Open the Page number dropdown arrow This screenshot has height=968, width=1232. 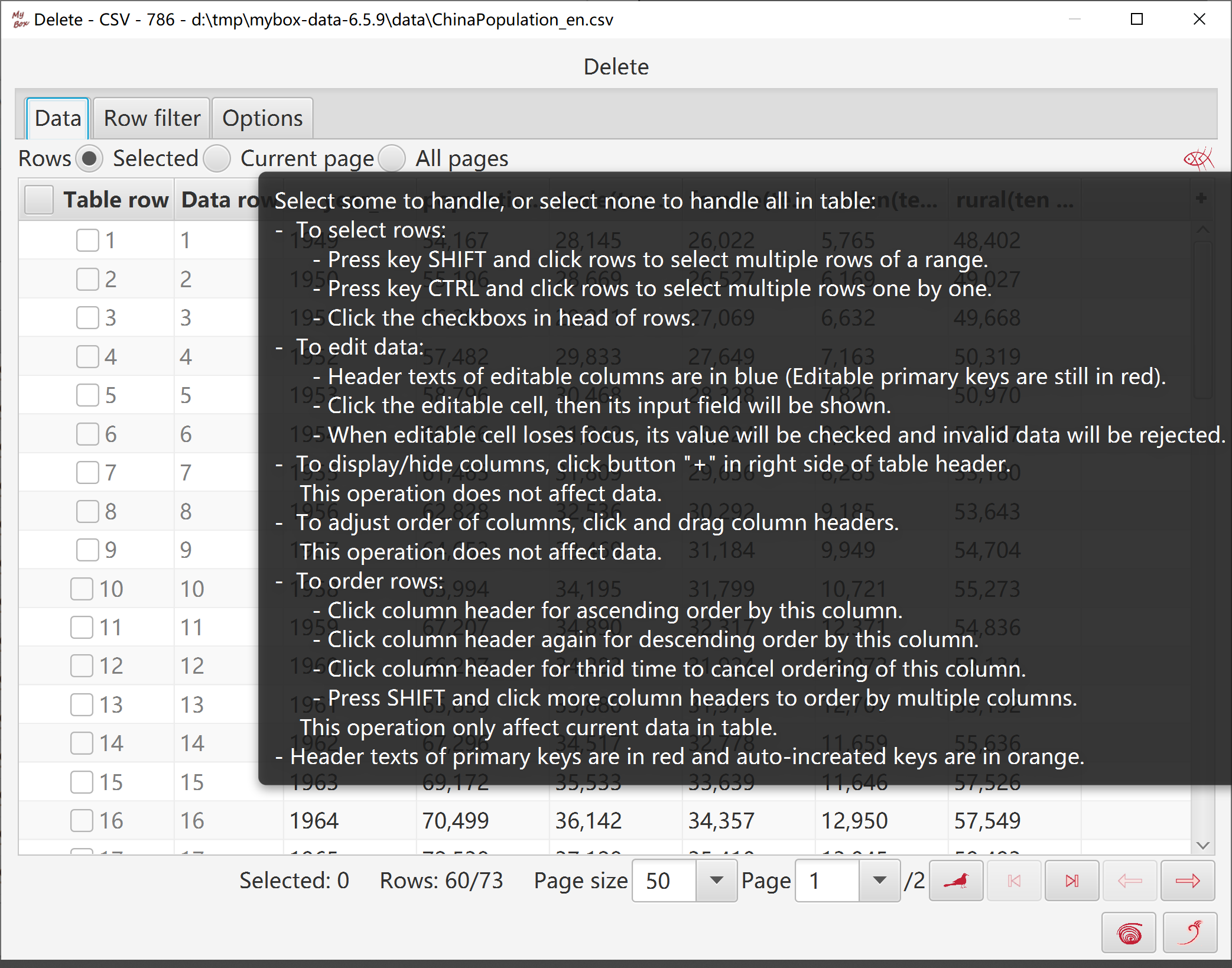(x=879, y=881)
